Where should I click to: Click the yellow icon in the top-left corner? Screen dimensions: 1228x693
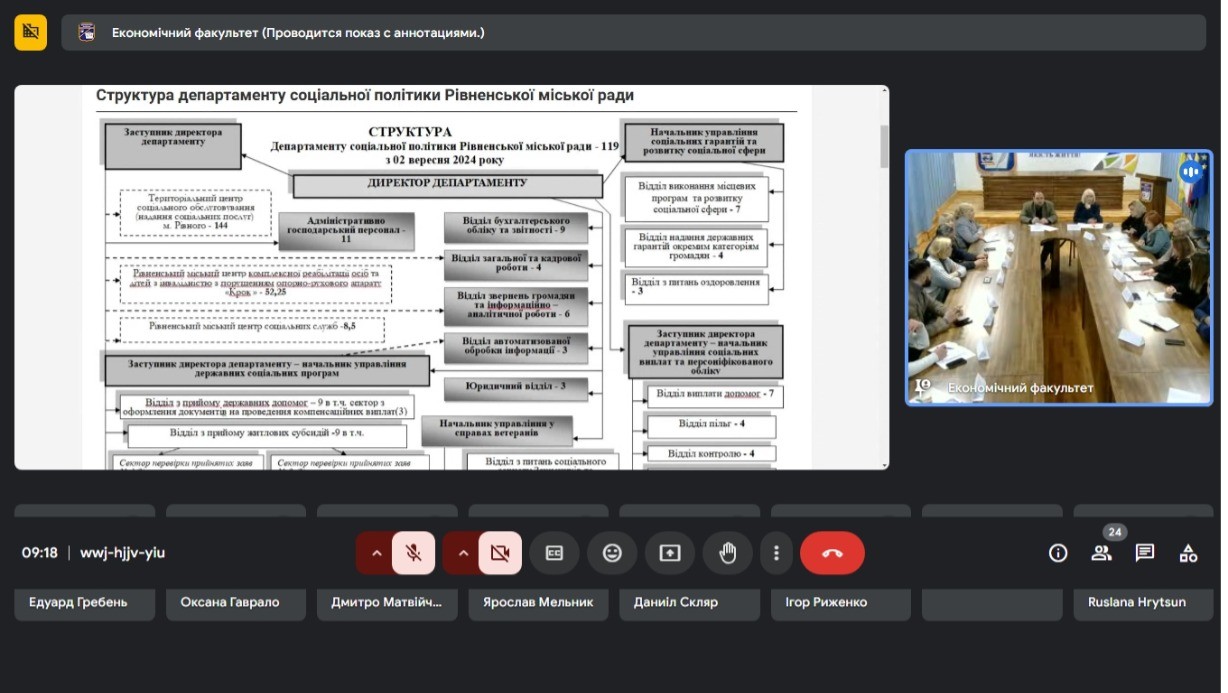coord(30,32)
